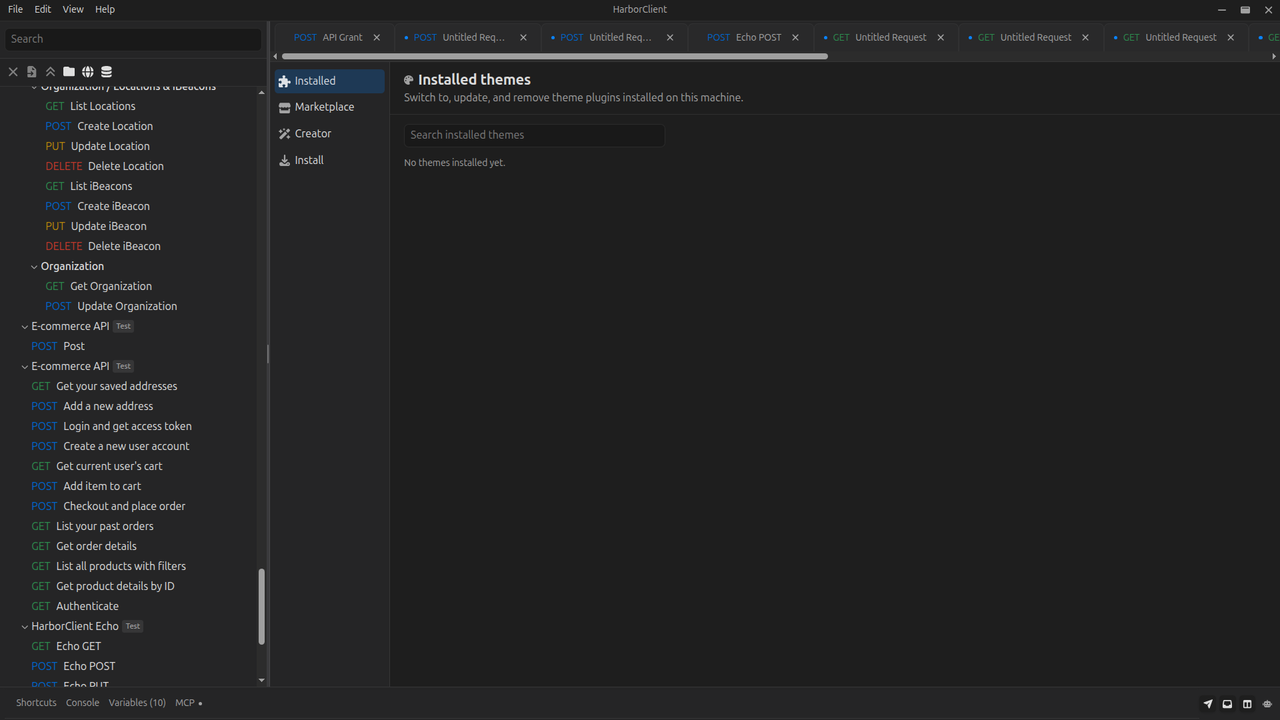Click the sidebar vertical scrollbar thumb
Image resolution: width=1280 pixels, height=720 pixels.
coord(262,607)
